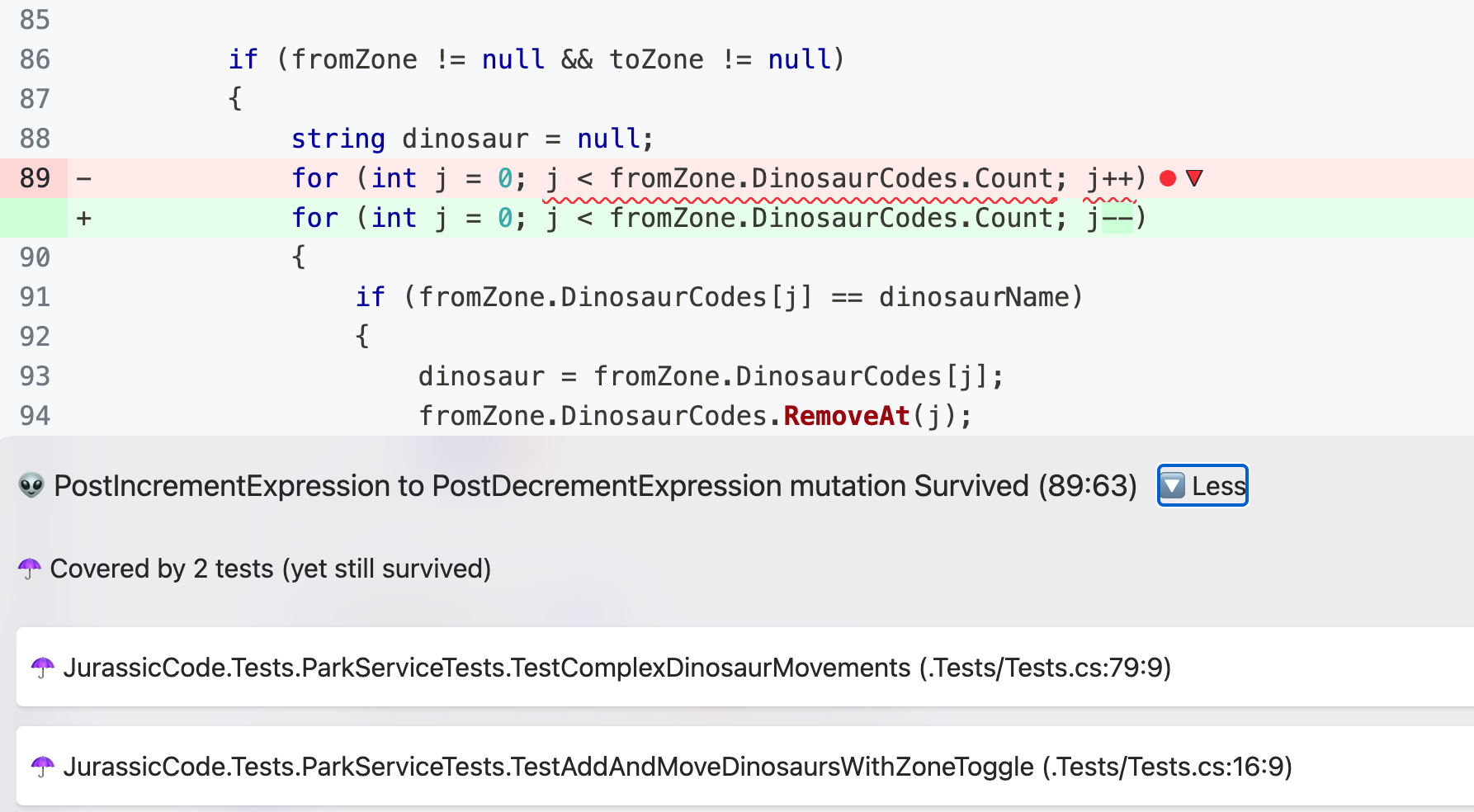The width and height of the screenshot is (1474, 812).
Task: Select line number 94 in gutter
Action: click(x=35, y=416)
